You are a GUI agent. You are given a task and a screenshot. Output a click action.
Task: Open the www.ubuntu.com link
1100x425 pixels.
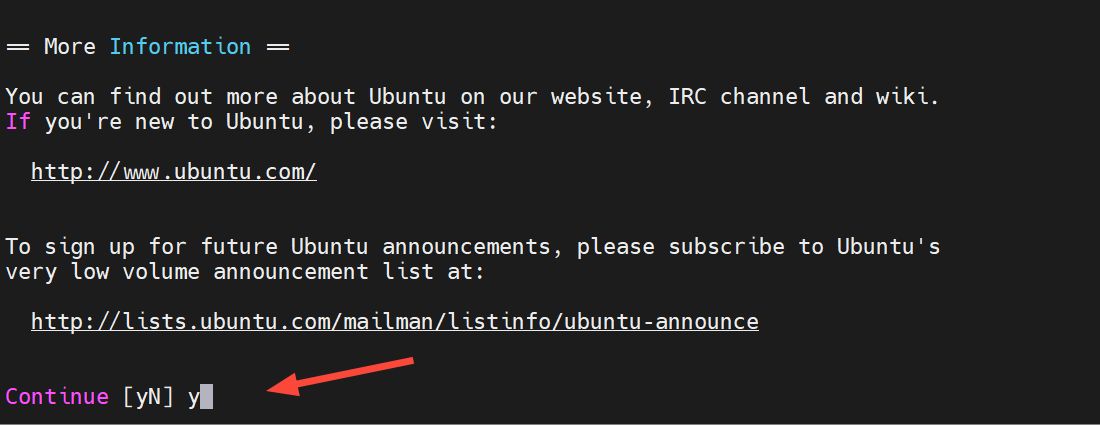(x=174, y=171)
